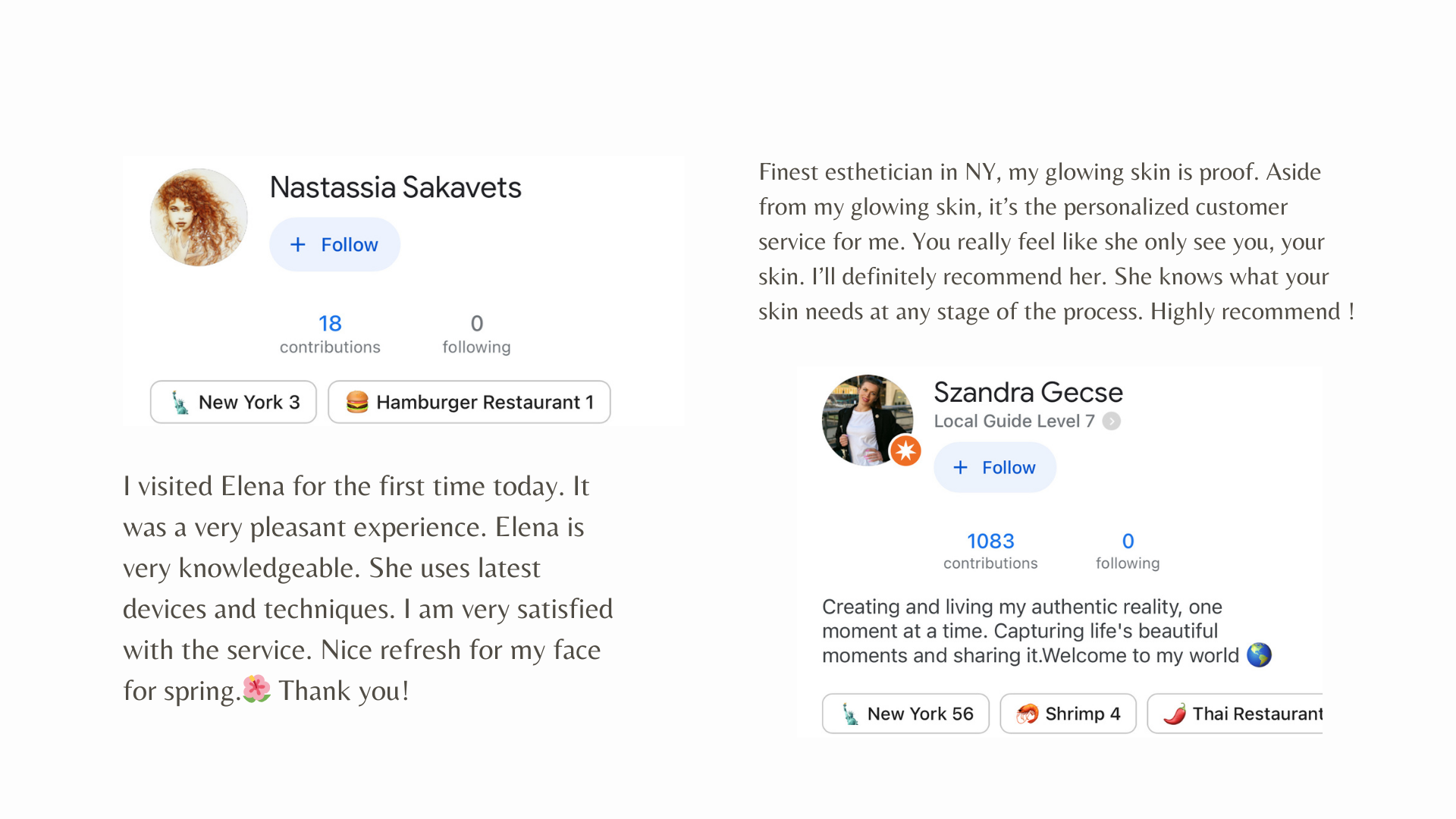Click the Szandra Gecse name heading
Image resolution: width=1456 pixels, height=819 pixels.
[x=1028, y=392]
